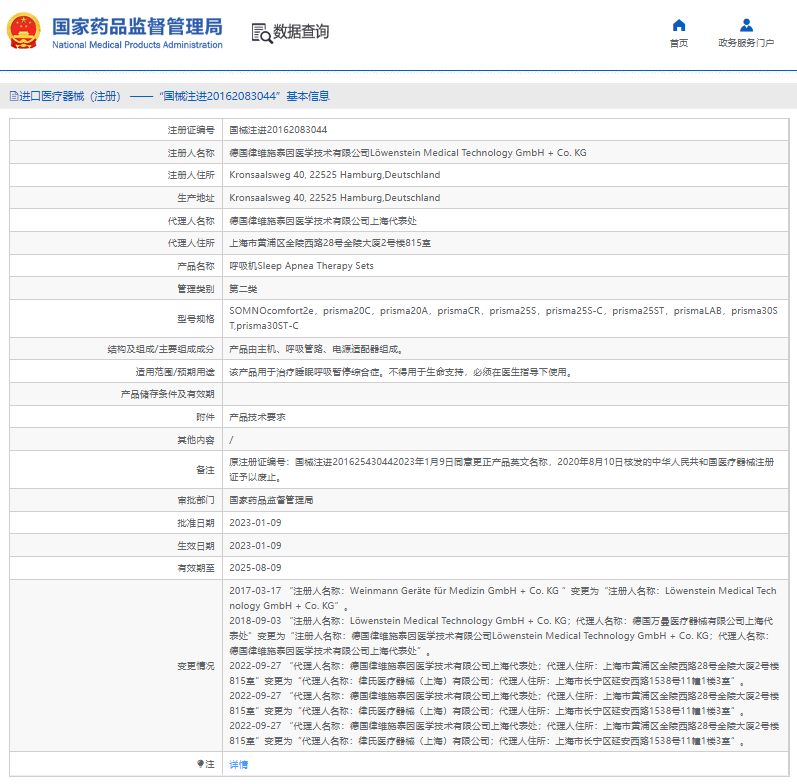797x784 pixels.
Task: Click the 生产地址 Kronsaalsweg address value
Action: pyautogui.click(x=334, y=198)
